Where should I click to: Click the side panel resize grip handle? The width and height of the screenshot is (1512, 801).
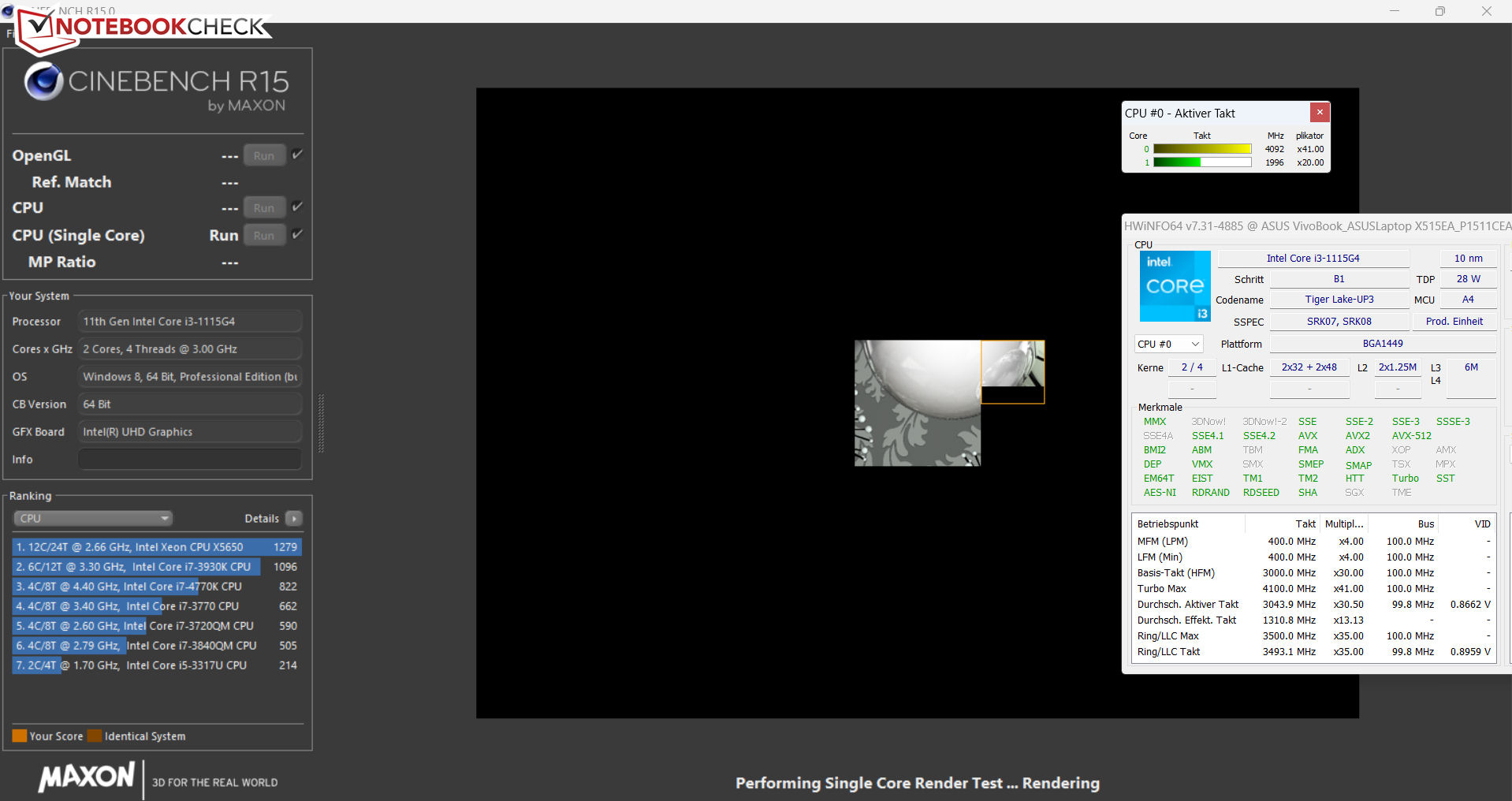pos(321,423)
